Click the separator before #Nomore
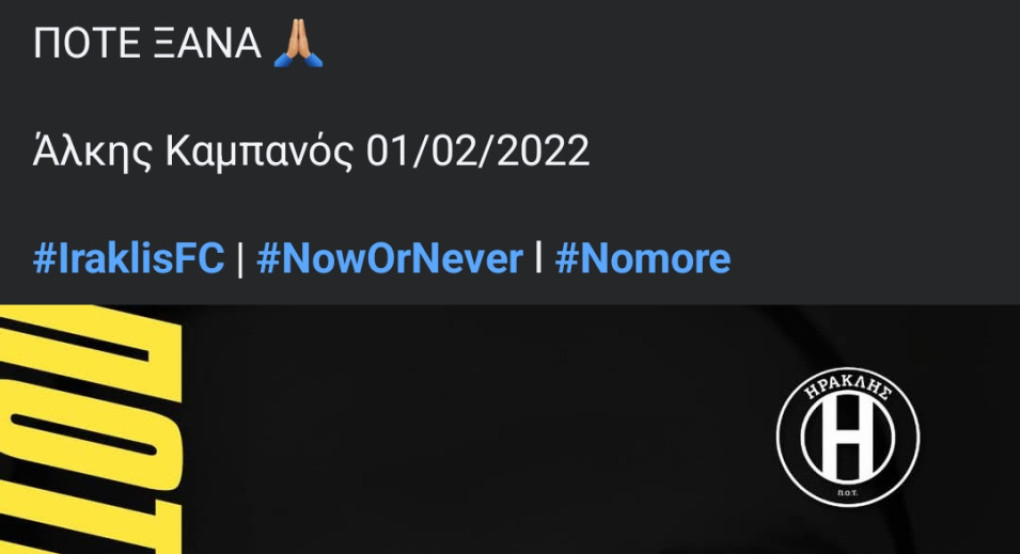This screenshot has width=1020, height=554. (539, 257)
